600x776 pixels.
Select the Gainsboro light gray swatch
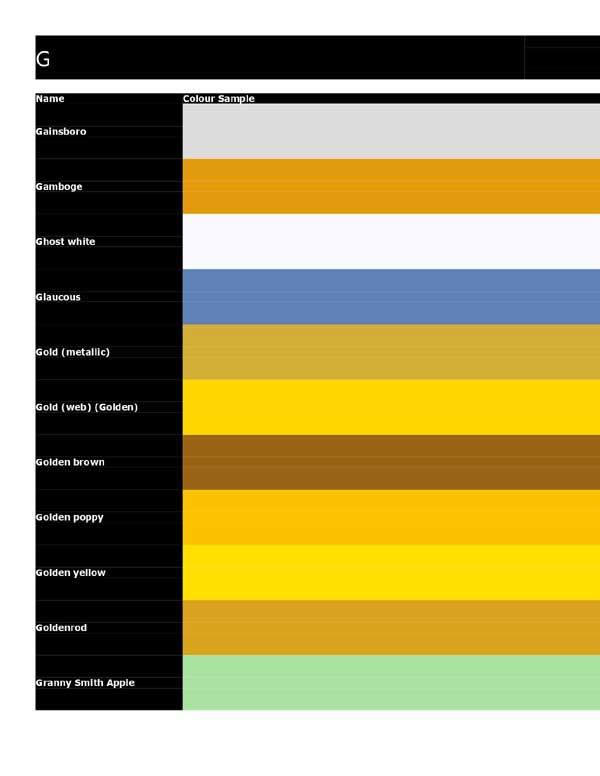(391, 132)
